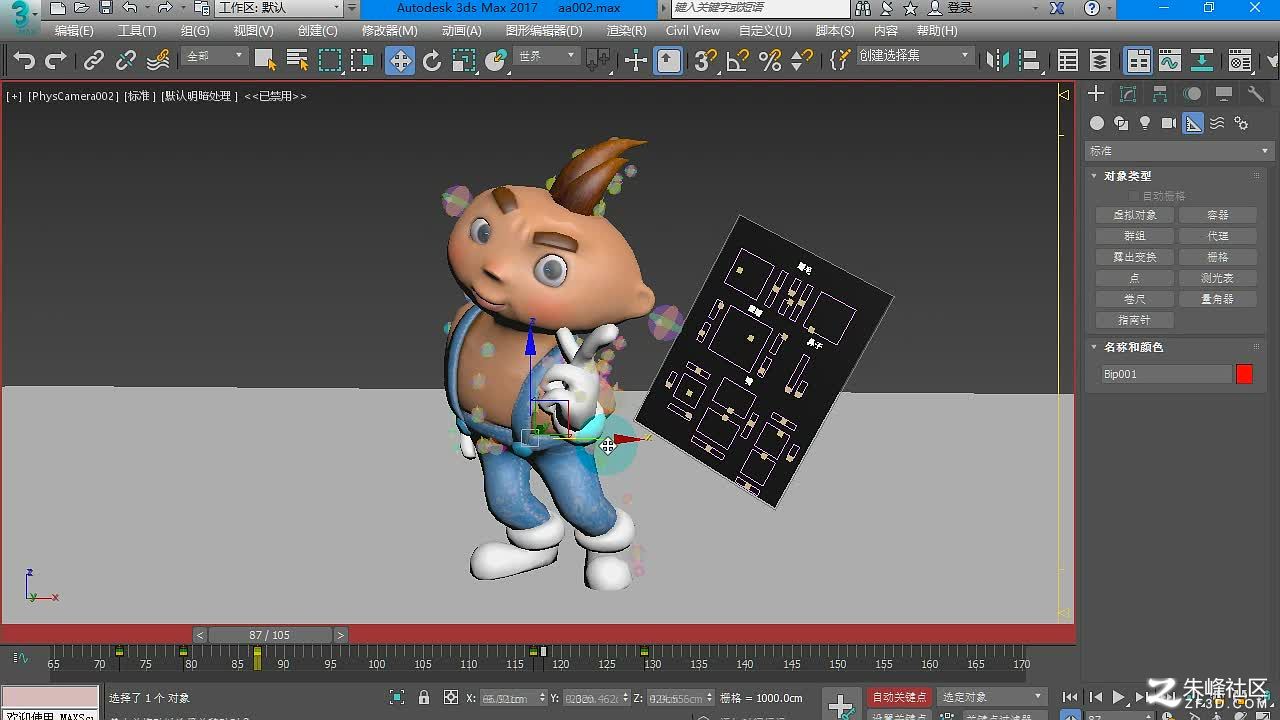Activate the Unlink Selection tool

click(x=126, y=61)
